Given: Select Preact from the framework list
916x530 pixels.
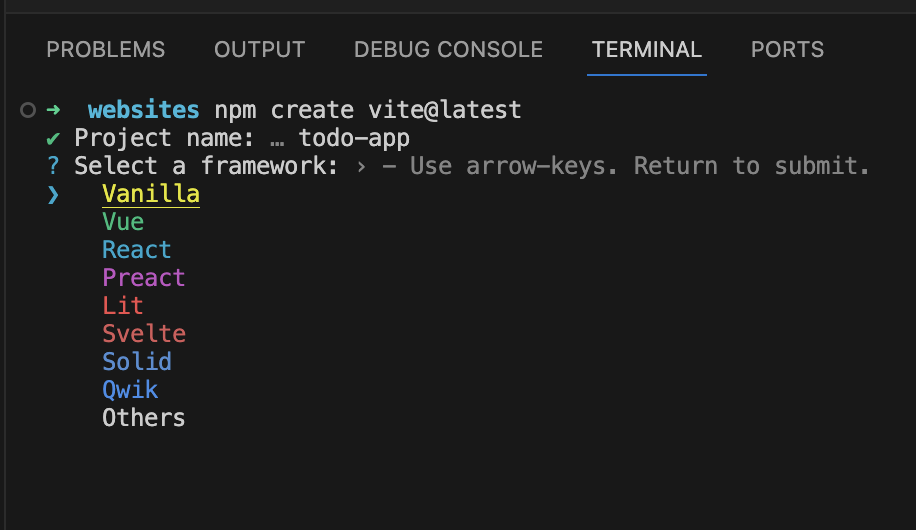Looking at the screenshot, I should [x=144, y=278].
